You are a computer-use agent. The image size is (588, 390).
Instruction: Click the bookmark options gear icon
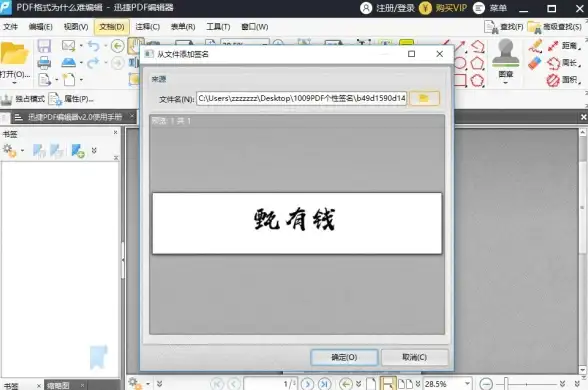pyautogui.click(x=9, y=151)
